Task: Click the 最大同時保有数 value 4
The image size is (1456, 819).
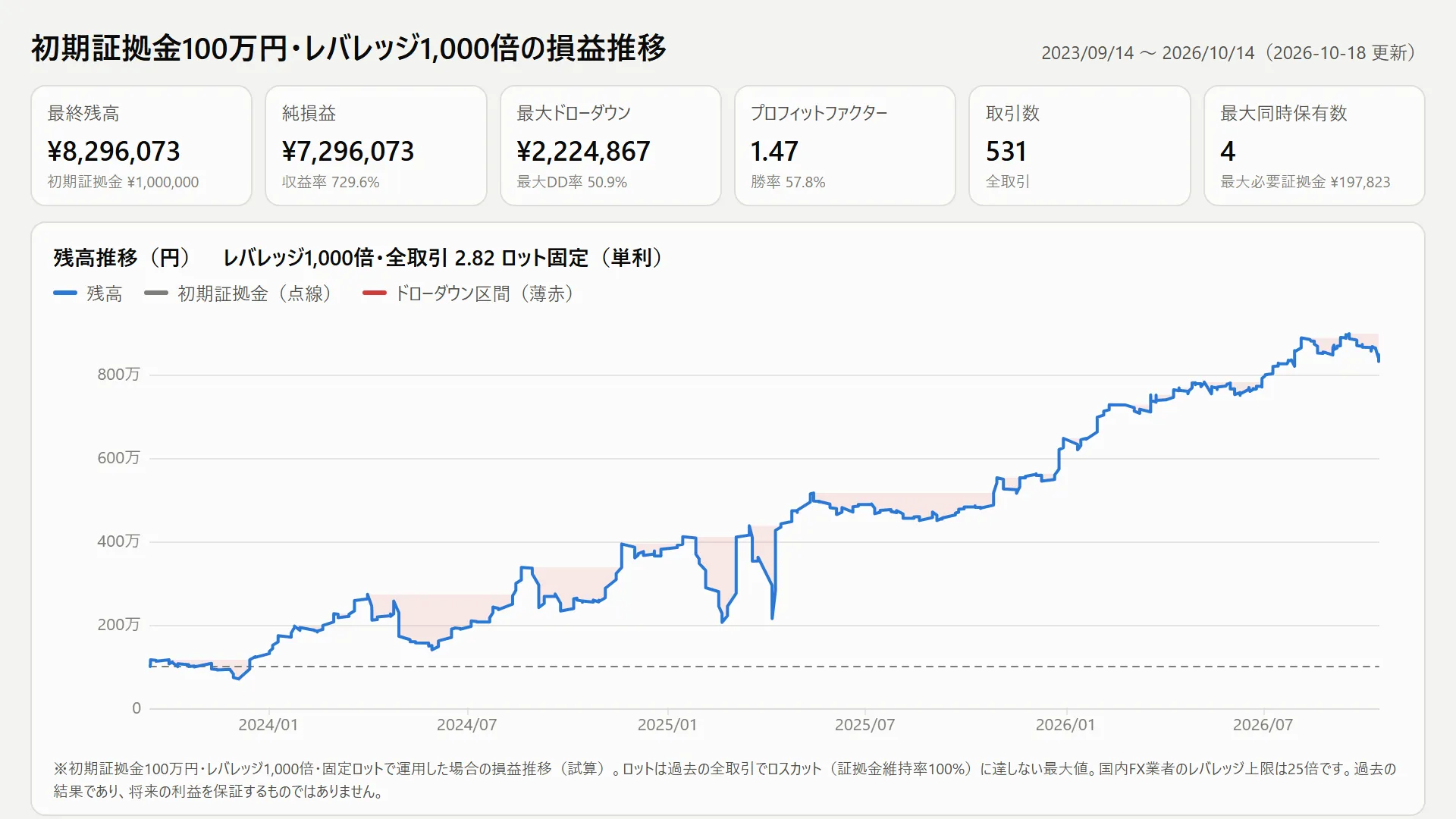Action: [1228, 152]
